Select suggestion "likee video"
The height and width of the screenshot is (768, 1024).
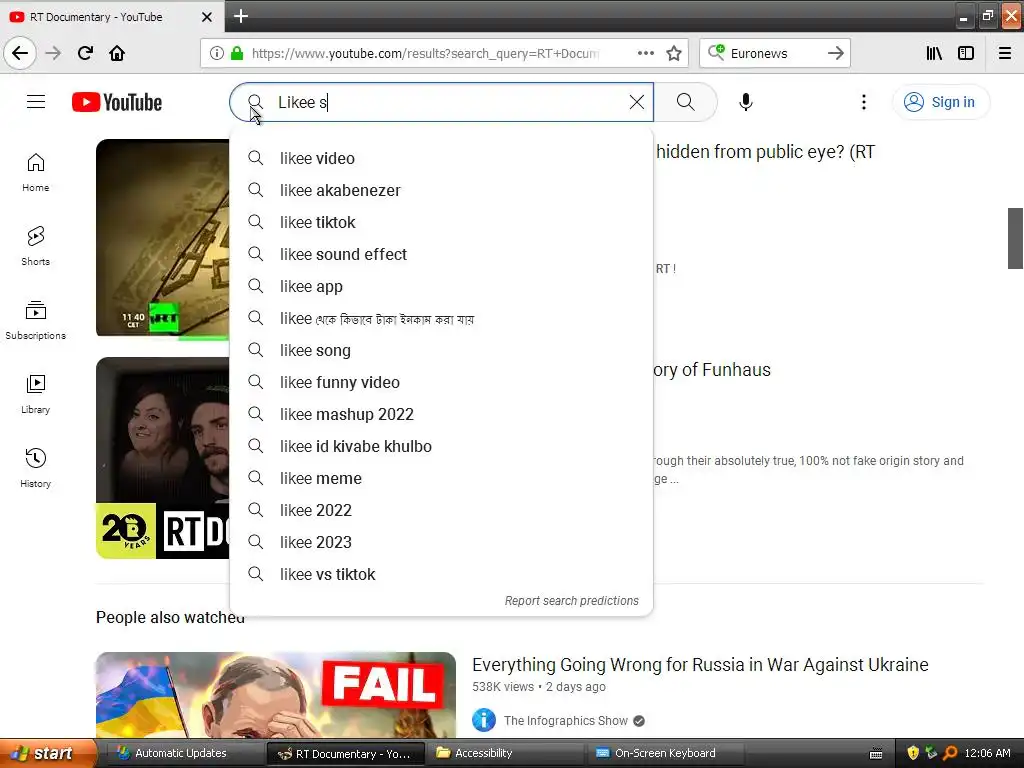pyautogui.click(x=441, y=158)
